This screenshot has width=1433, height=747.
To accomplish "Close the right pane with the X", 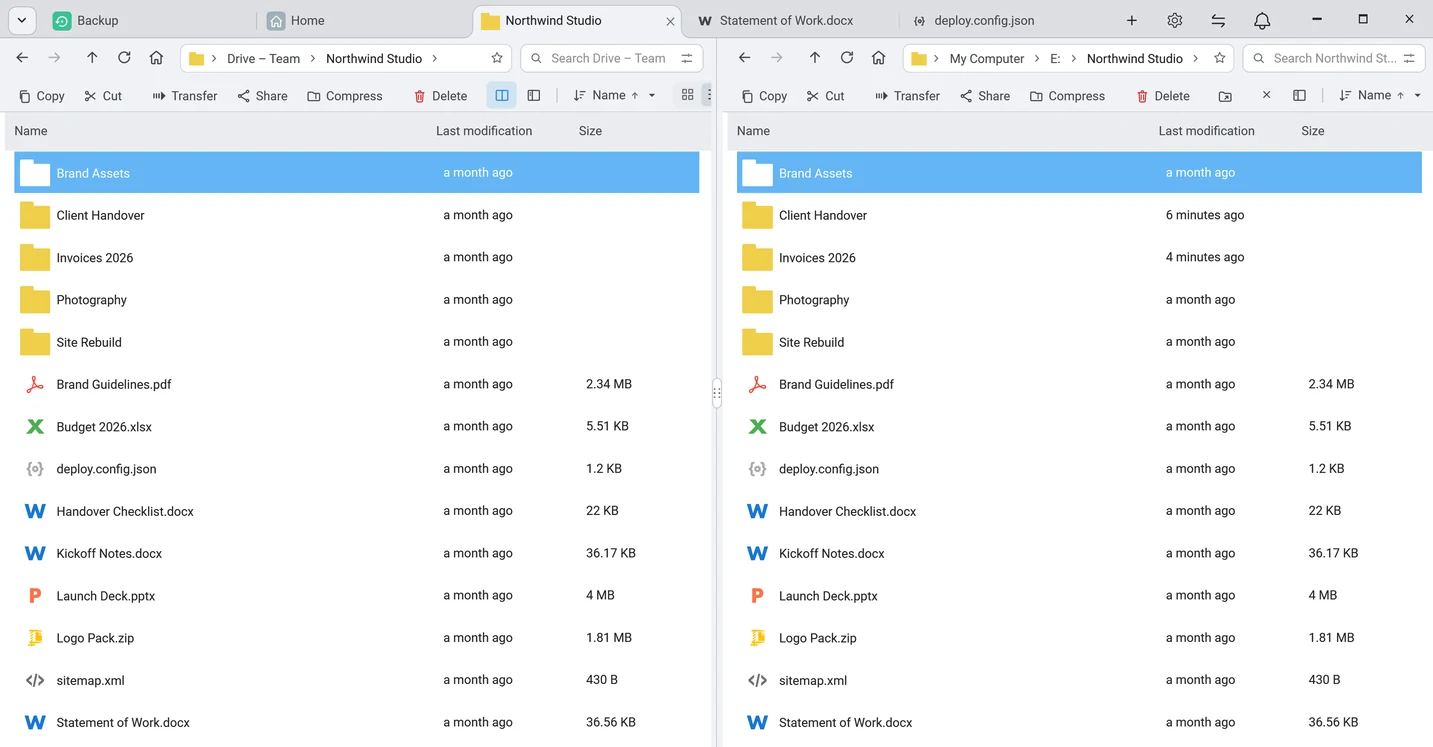I will [x=1266, y=94].
